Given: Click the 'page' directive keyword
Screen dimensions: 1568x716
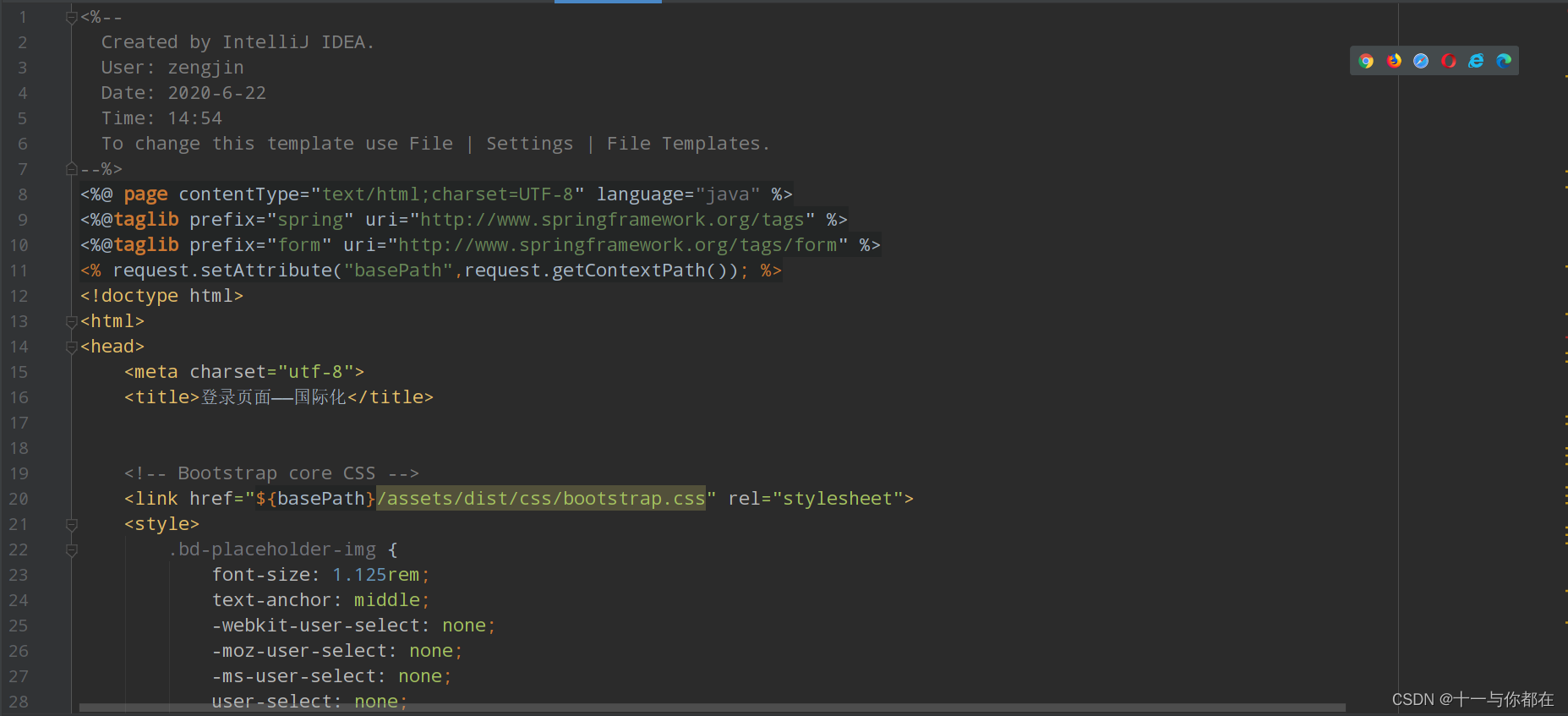Looking at the screenshot, I should [x=145, y=194].
